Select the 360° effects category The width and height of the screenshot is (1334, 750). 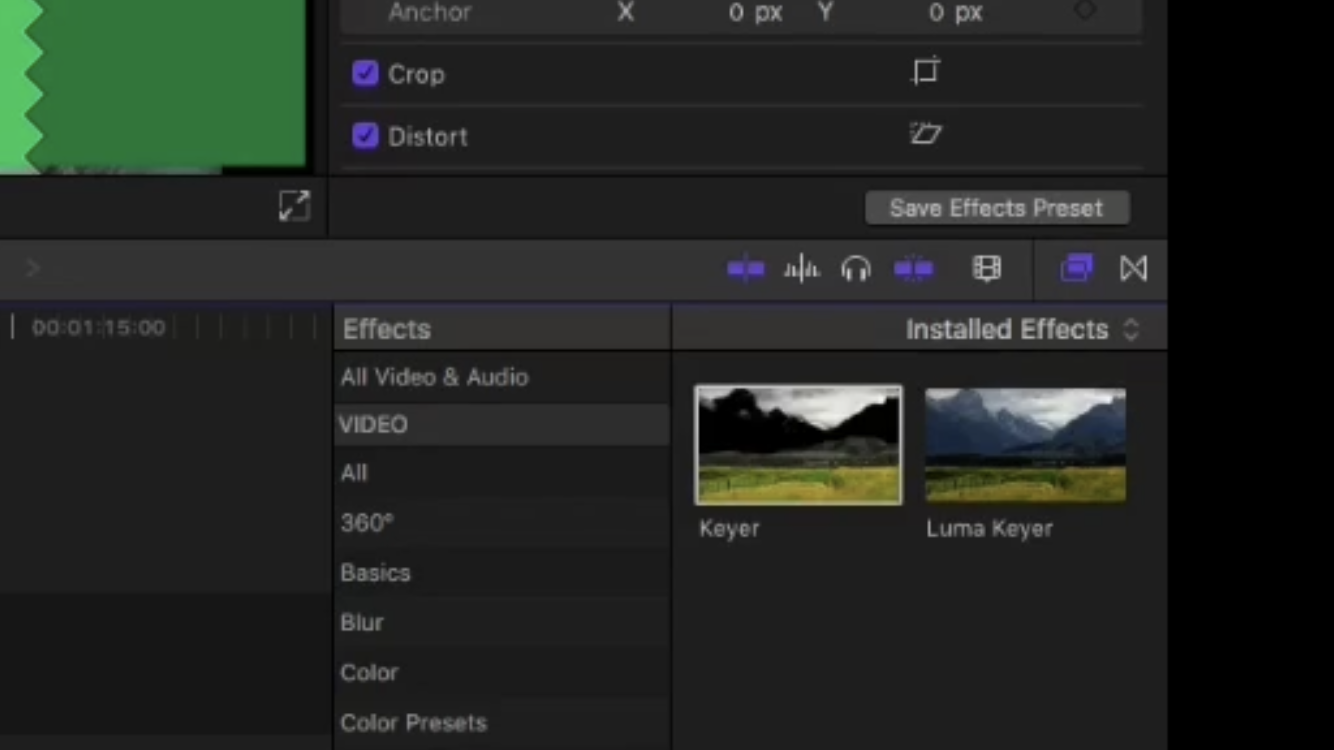[x=366, y=522]
